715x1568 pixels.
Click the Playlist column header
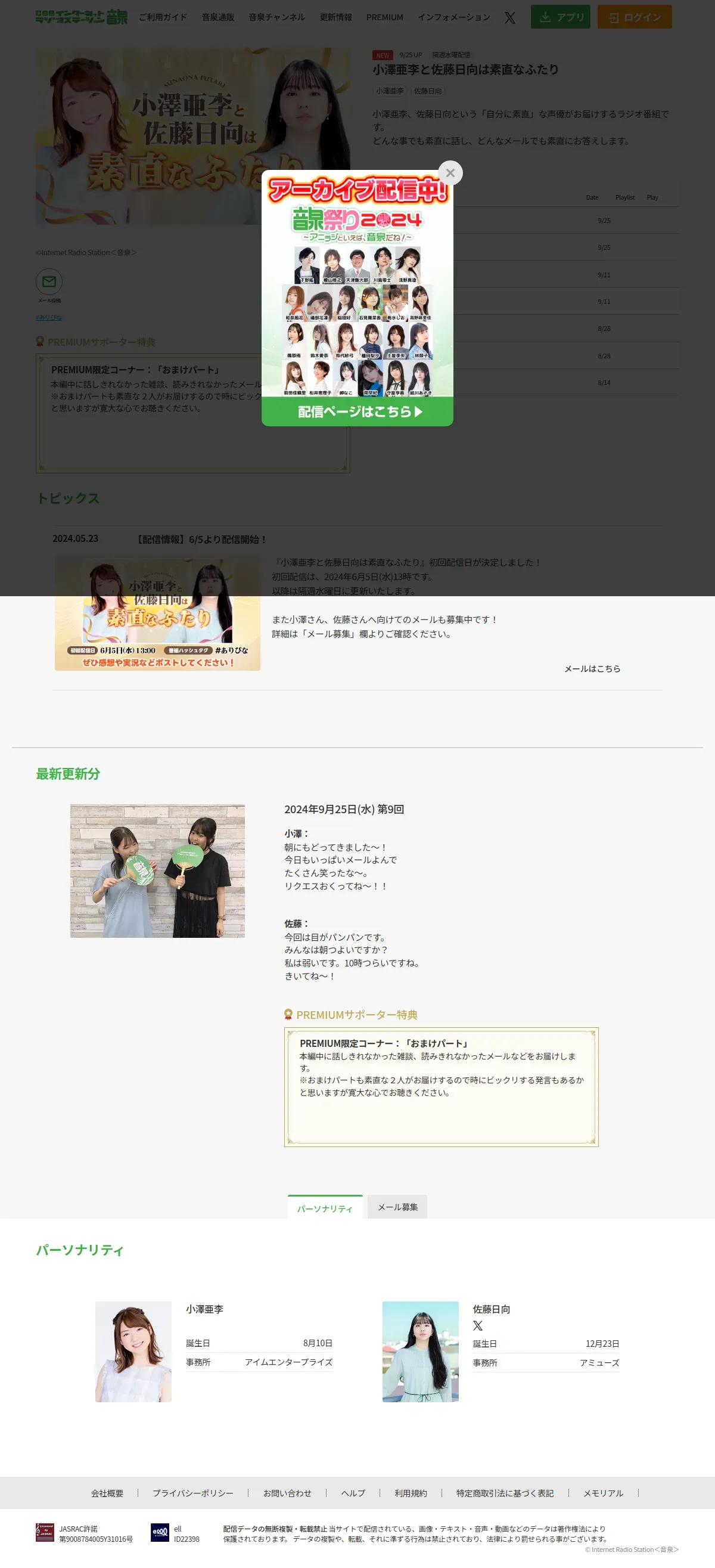pyautogui.click(x=624, y=197)
